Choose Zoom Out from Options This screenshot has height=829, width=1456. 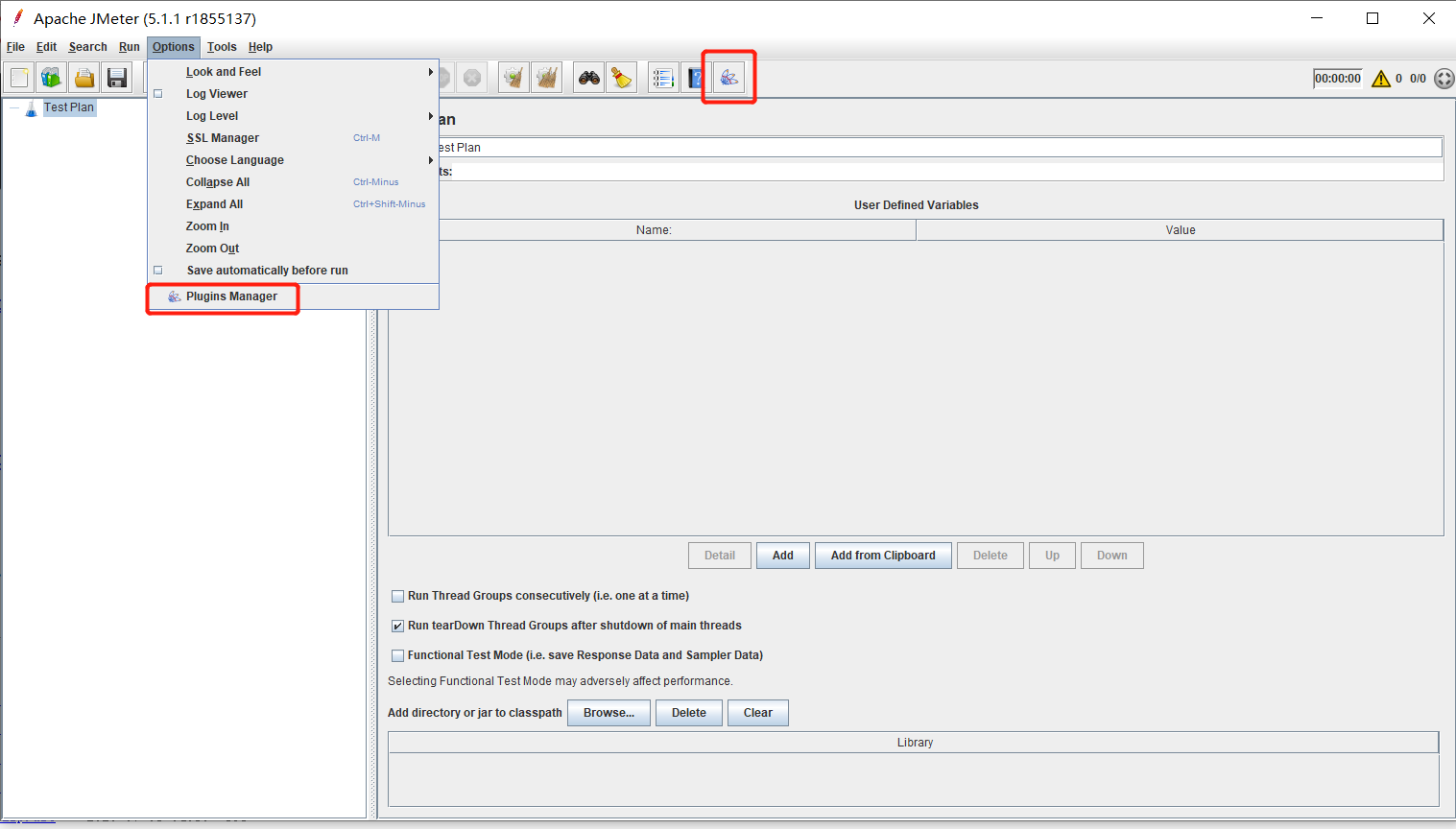click(x=293, y=249)
